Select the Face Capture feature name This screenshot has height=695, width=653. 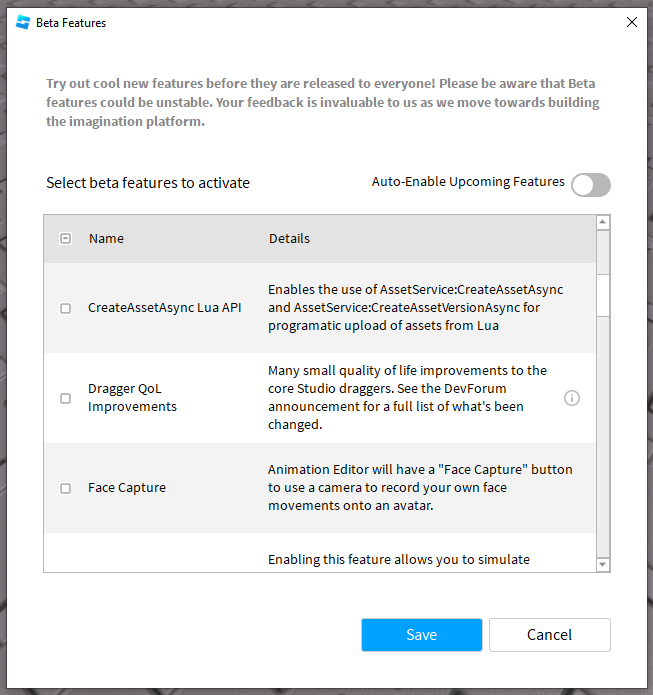(127, 488)
